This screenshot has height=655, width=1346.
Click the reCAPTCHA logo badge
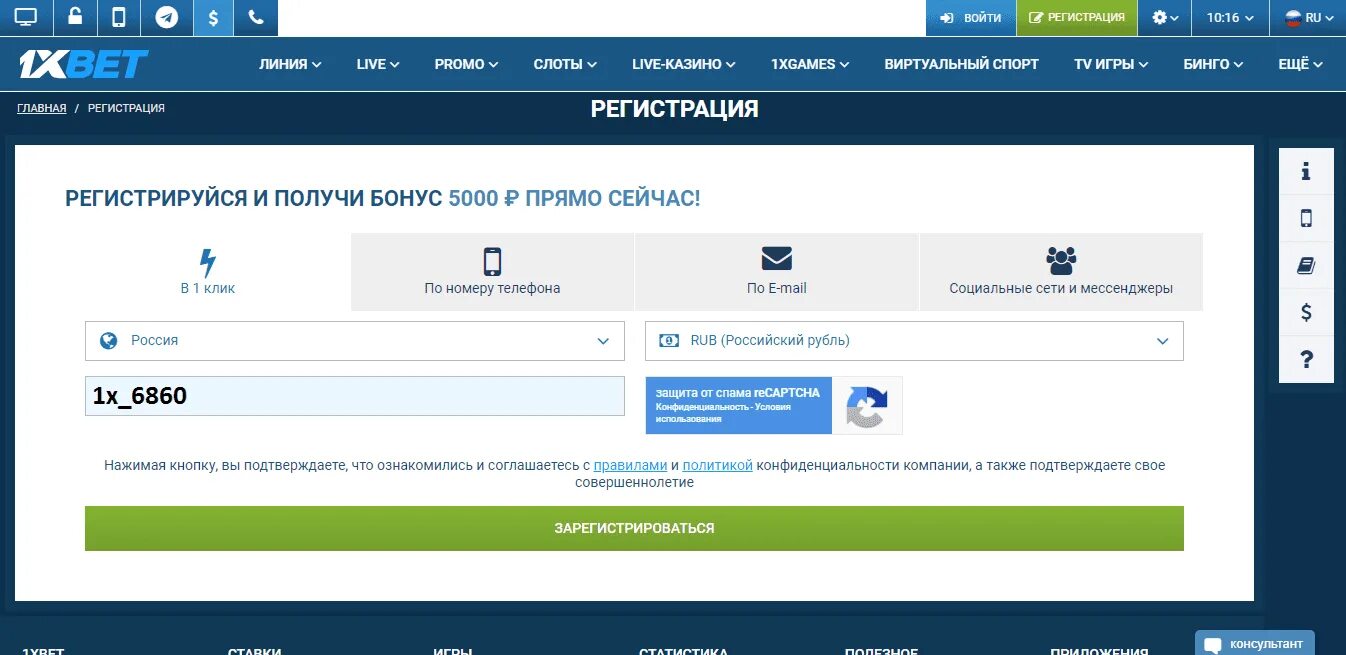point(867,406)
